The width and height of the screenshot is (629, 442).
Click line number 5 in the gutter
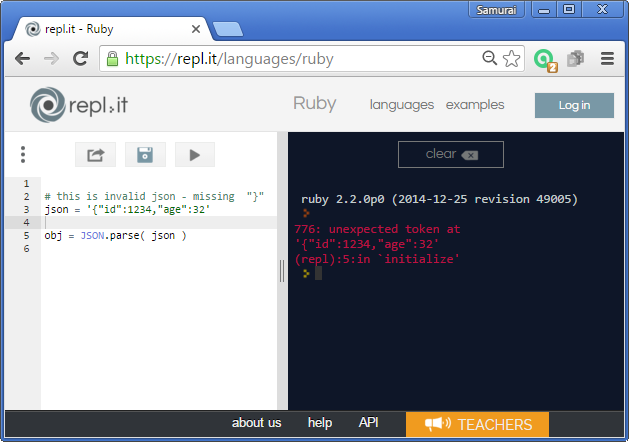26,235
